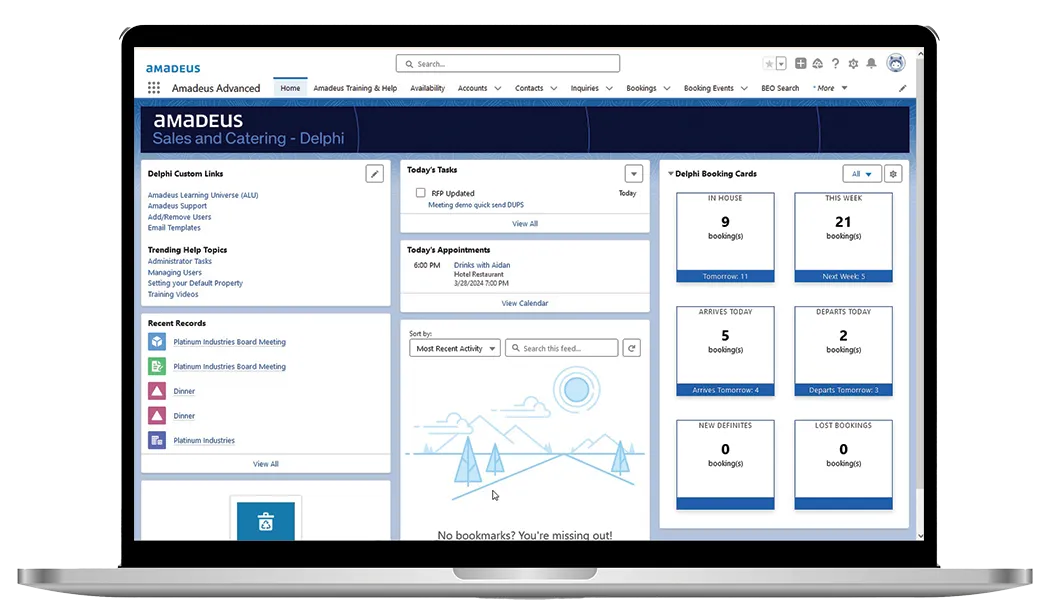Open the Administrator Tasks help topic
Viewport: 1044px width, 612px height.
coord(180,261)
